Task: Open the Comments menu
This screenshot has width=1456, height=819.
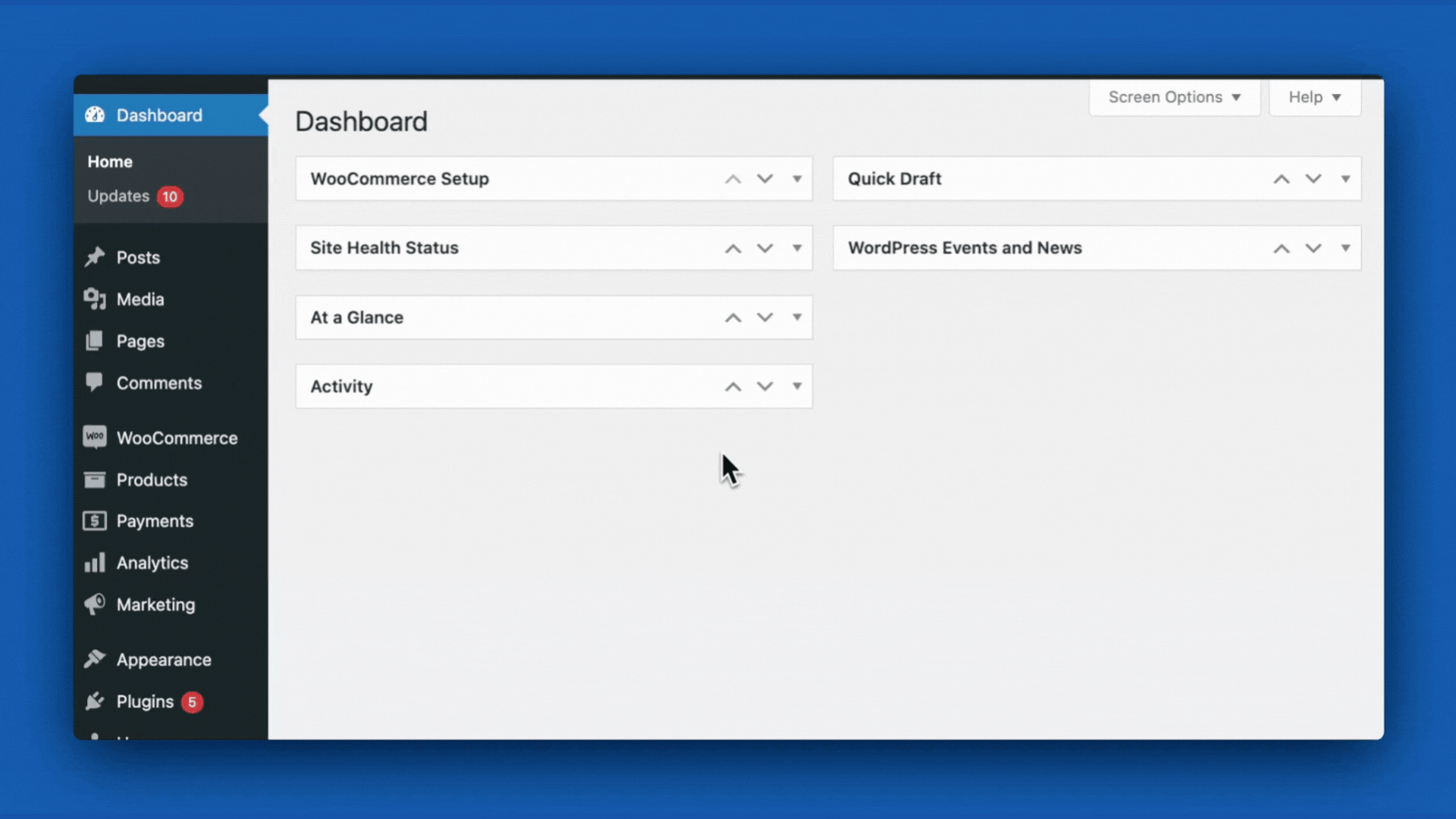Action: (171, 382)
